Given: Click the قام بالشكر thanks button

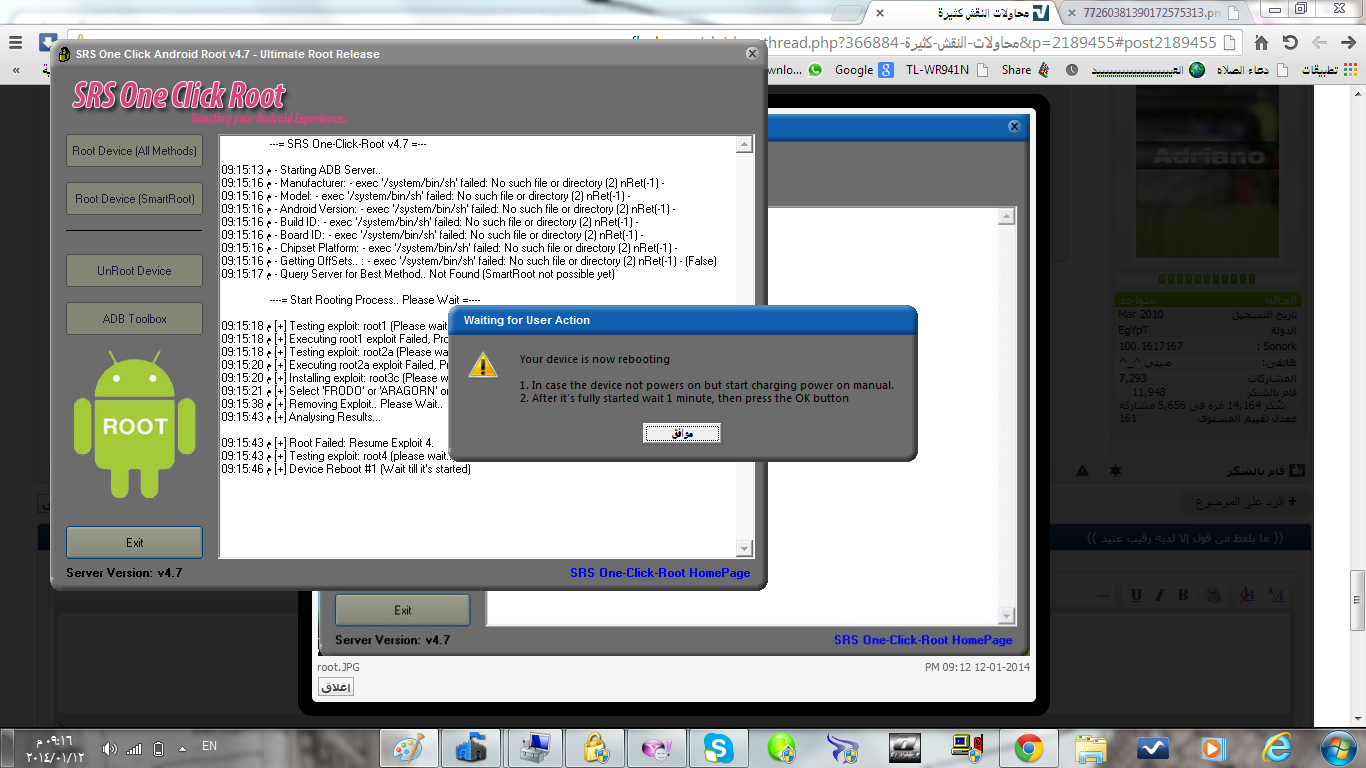Looking at the screenshot, I should 1268,470.
